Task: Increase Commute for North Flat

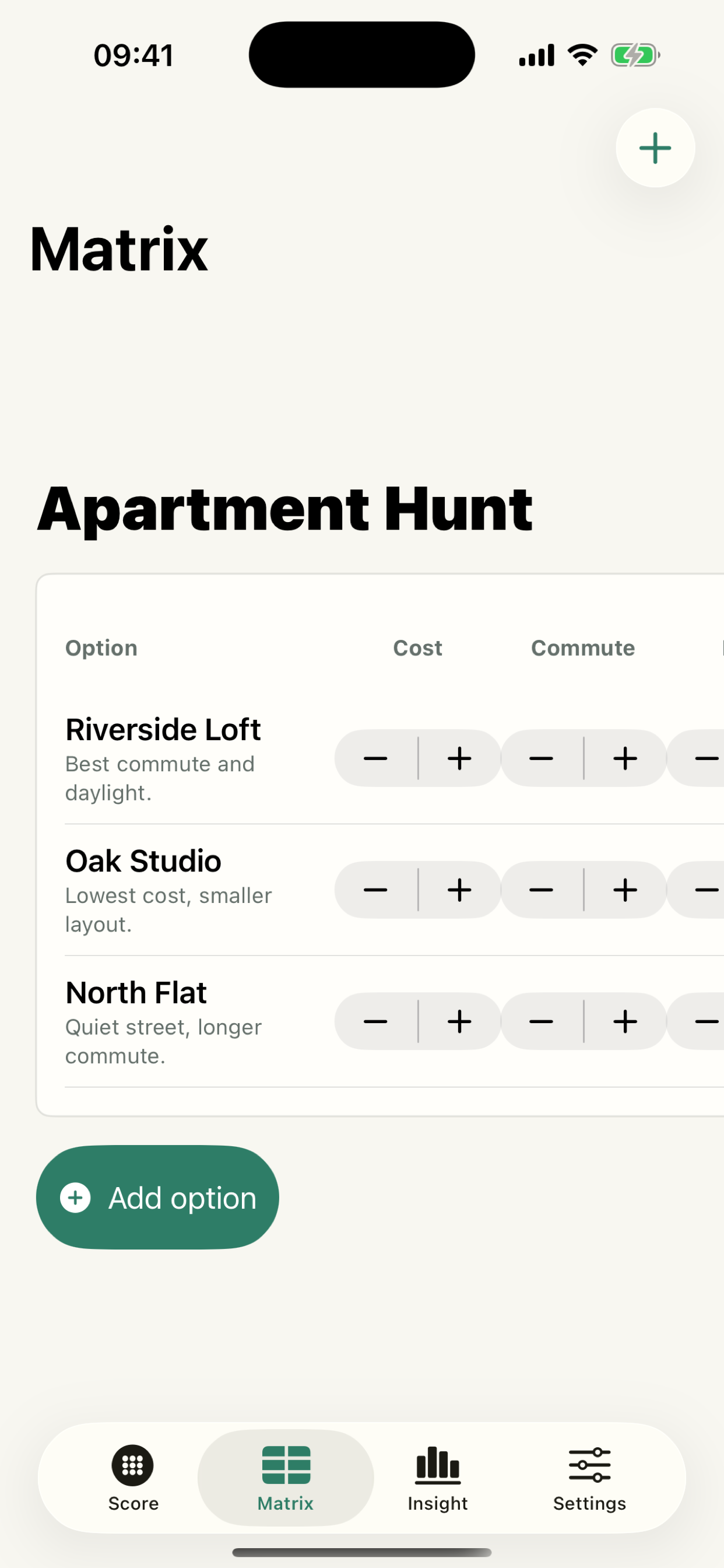Action: click(x=625, y=1021)
